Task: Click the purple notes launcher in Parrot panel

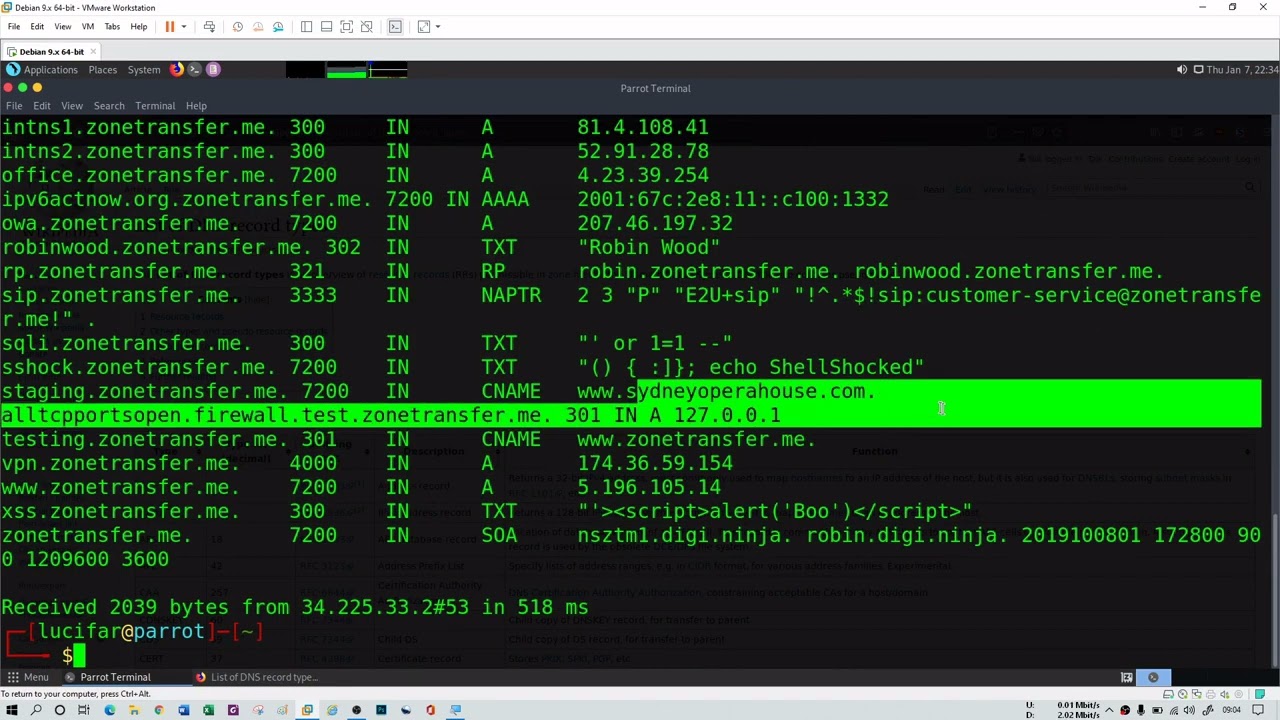Action: click(x=213, y=69)
